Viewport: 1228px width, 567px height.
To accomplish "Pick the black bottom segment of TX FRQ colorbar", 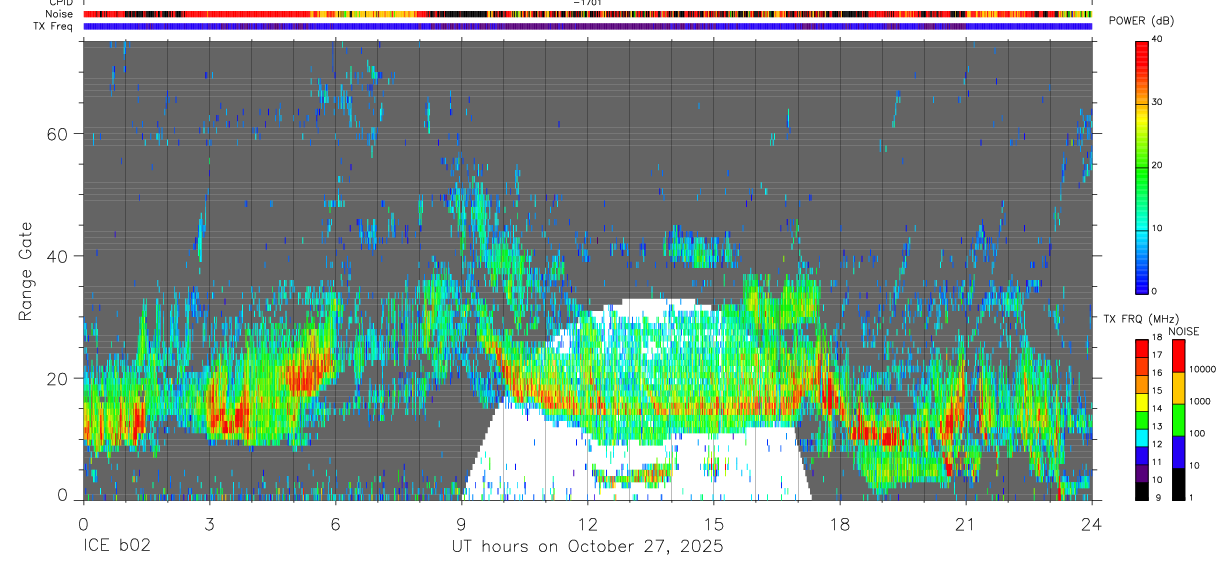I will (x=1142, y=491).
